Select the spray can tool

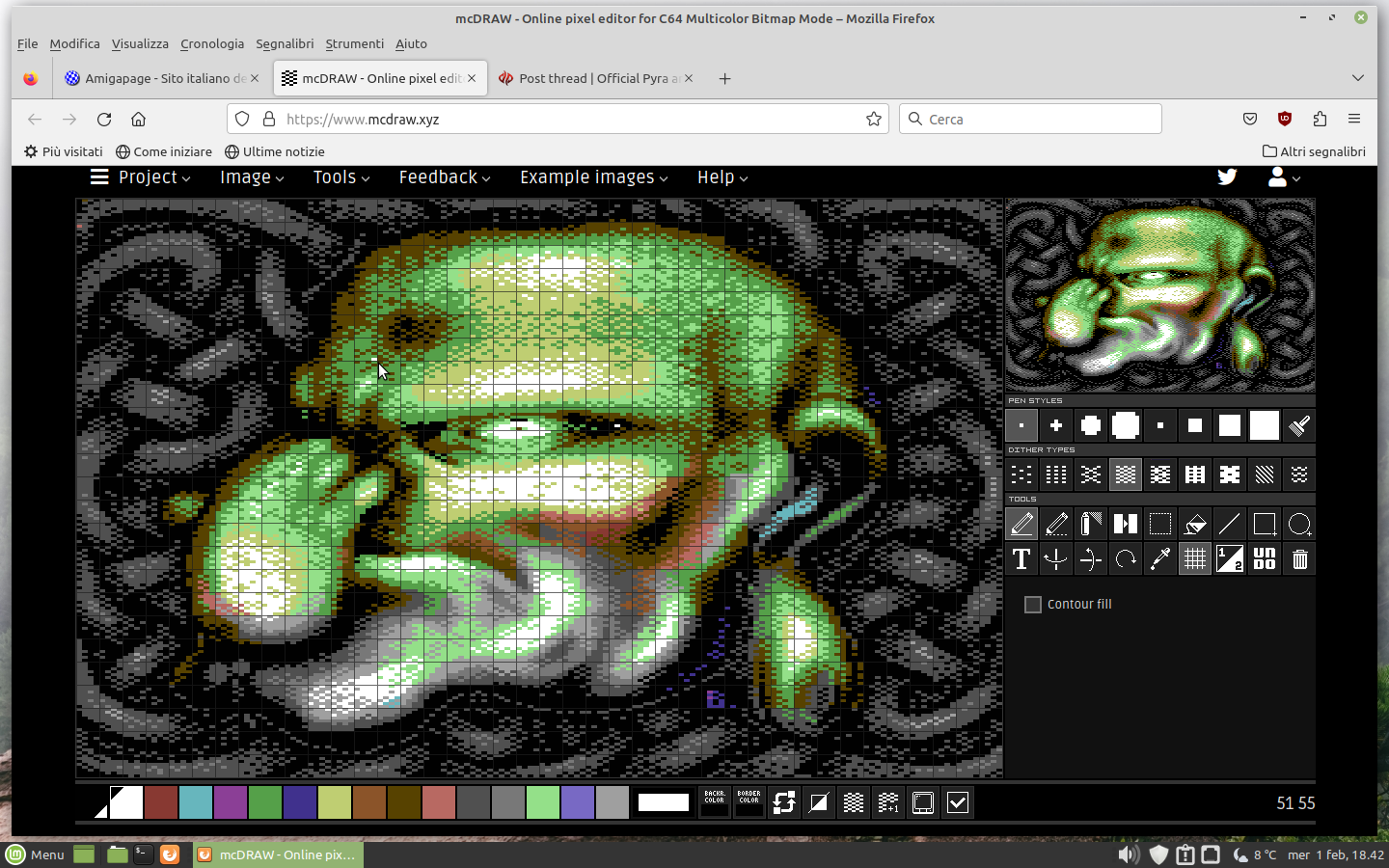tap(1091, 524)
